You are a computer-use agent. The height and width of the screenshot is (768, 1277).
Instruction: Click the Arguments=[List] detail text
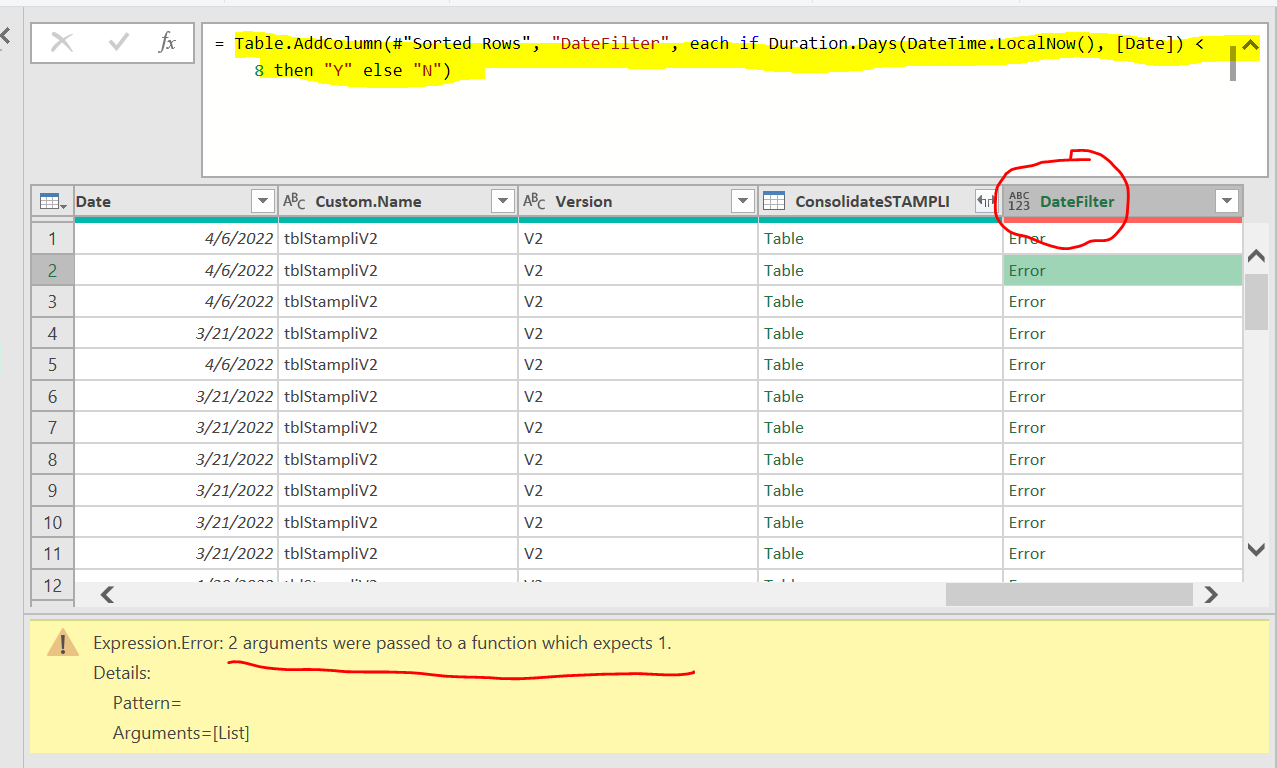[181, 733]
